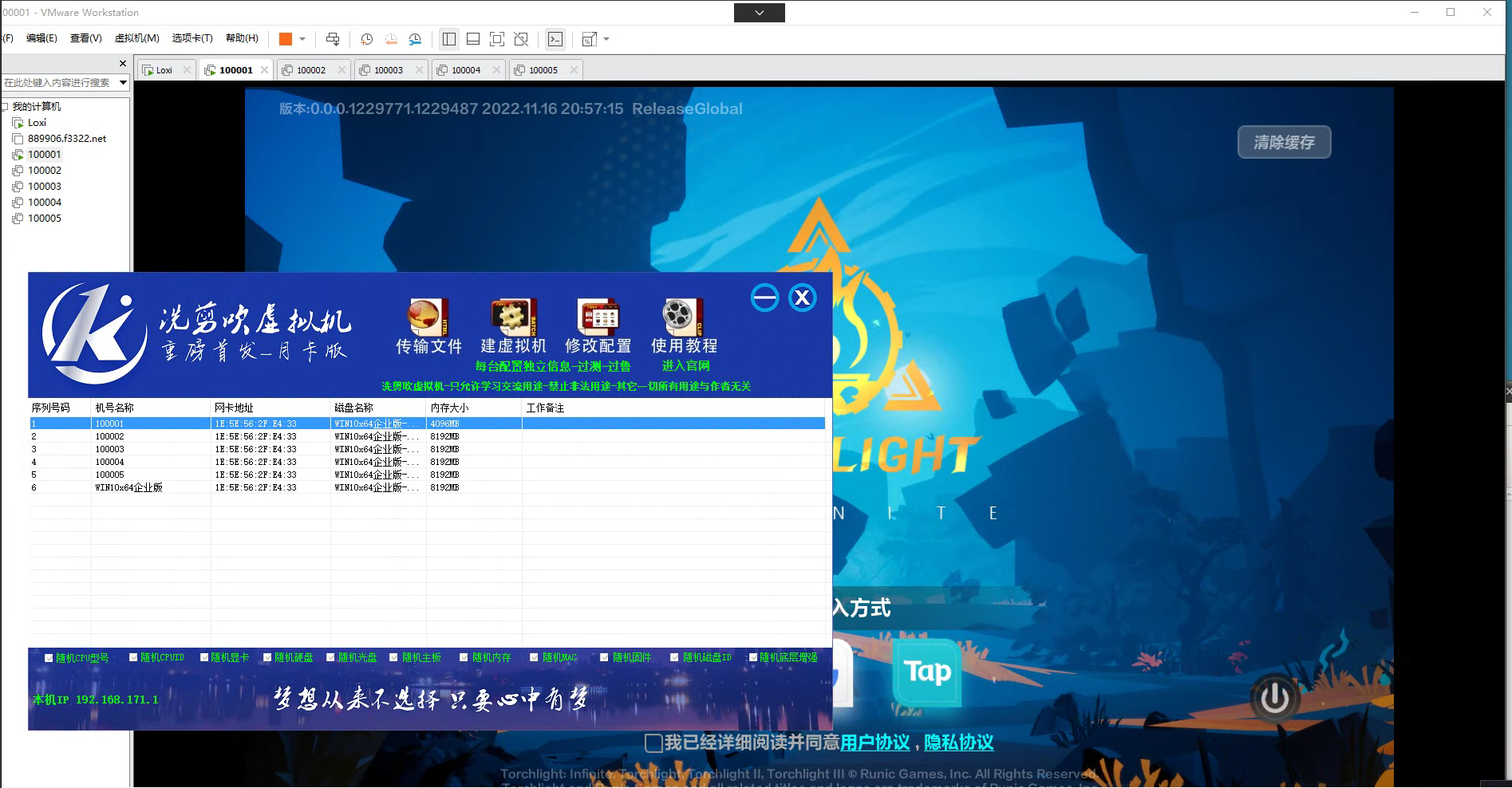Click the 清除缓存 button in the game

1284,142
